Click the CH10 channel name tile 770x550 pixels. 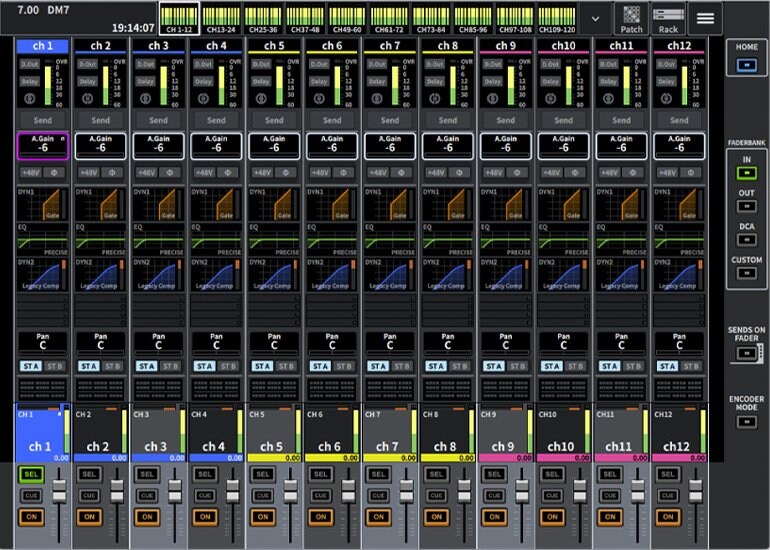click(x=564, y=432)
